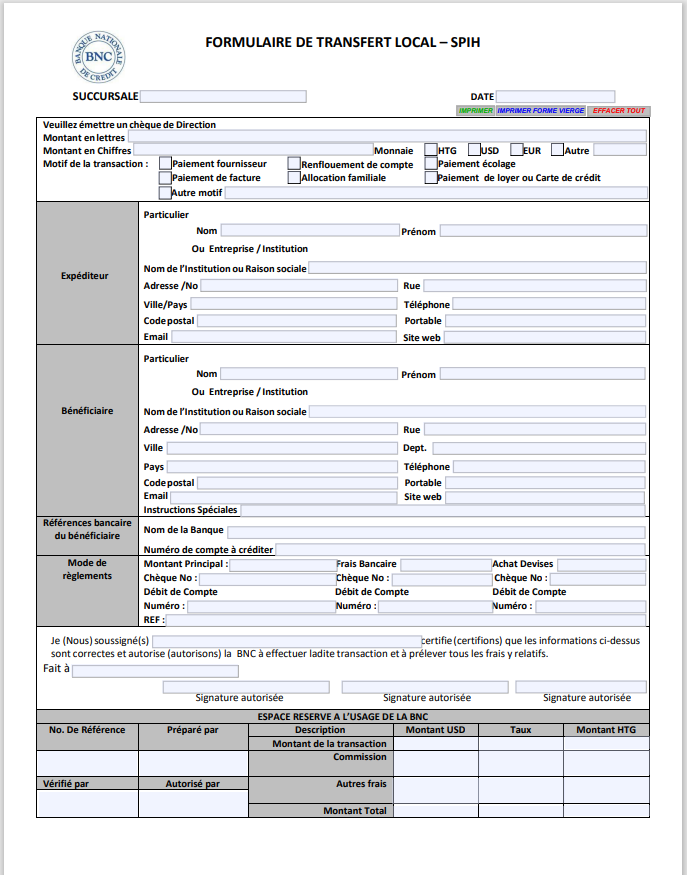Check the HTG currency checkbox
The width and height of the screenshot is (687, 875).
[x=431, y=150]
